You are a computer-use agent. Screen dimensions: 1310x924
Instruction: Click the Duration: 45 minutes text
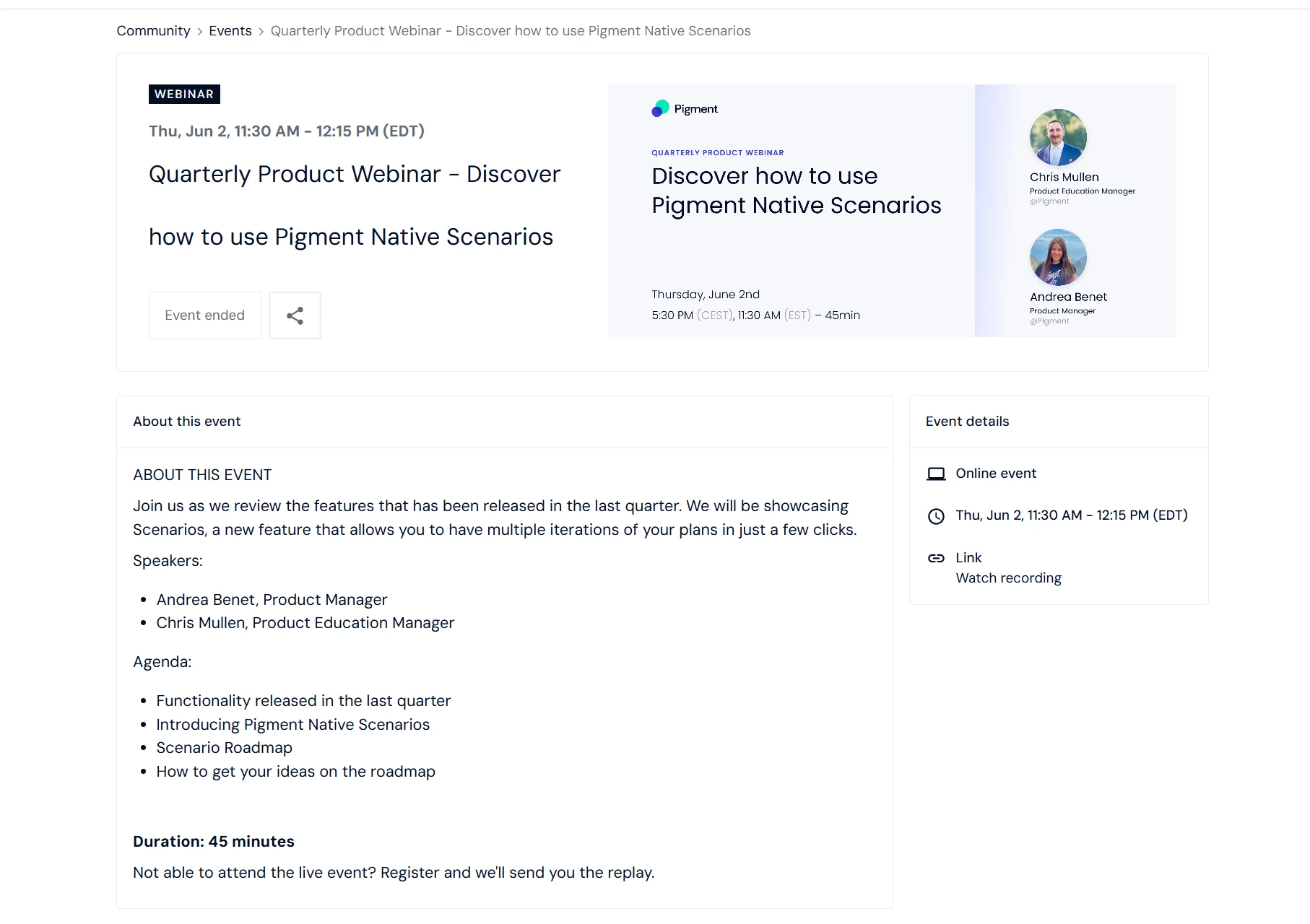point(214,842)
